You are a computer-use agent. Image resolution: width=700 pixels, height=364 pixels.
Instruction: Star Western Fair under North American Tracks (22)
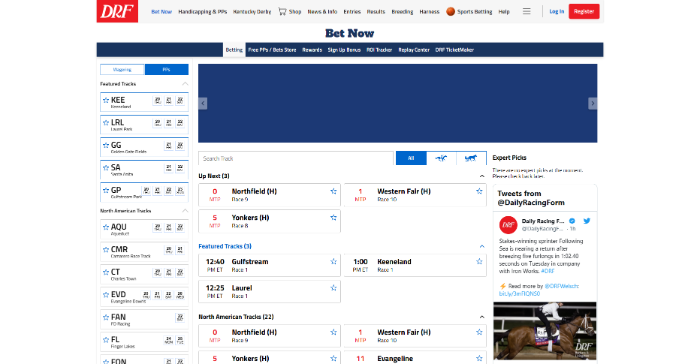click(479, 332)
